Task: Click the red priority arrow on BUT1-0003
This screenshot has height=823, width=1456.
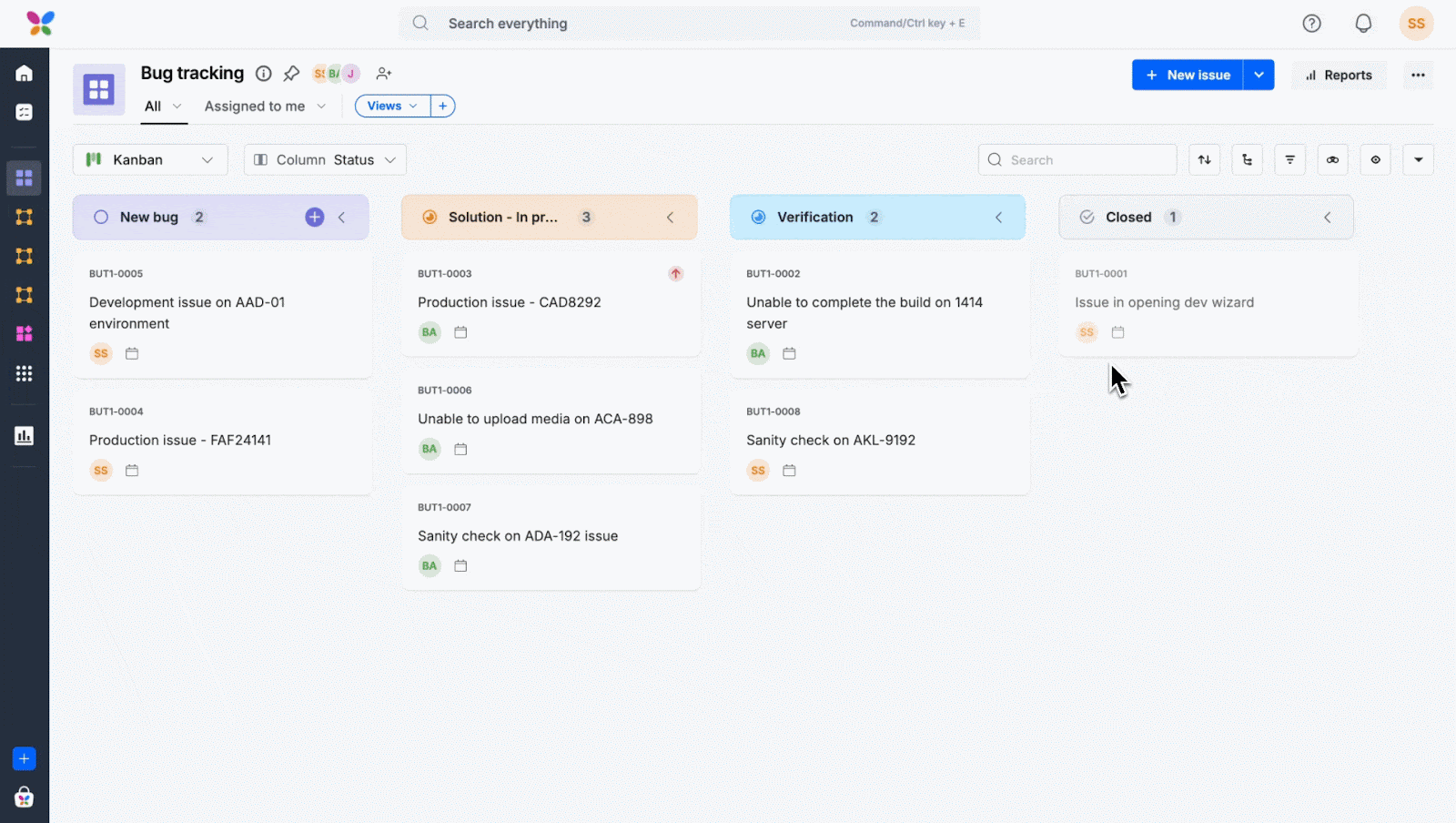Action: 676,273
